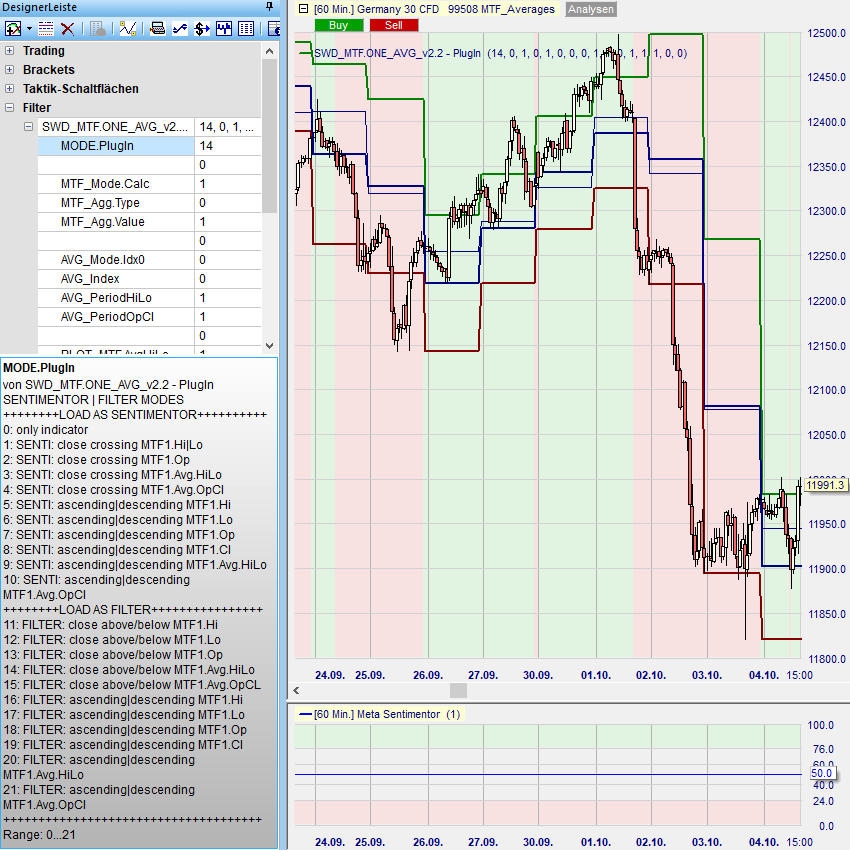
Task: Click the red Sell button
Action: pyautogui.click(x=394, y=25)
